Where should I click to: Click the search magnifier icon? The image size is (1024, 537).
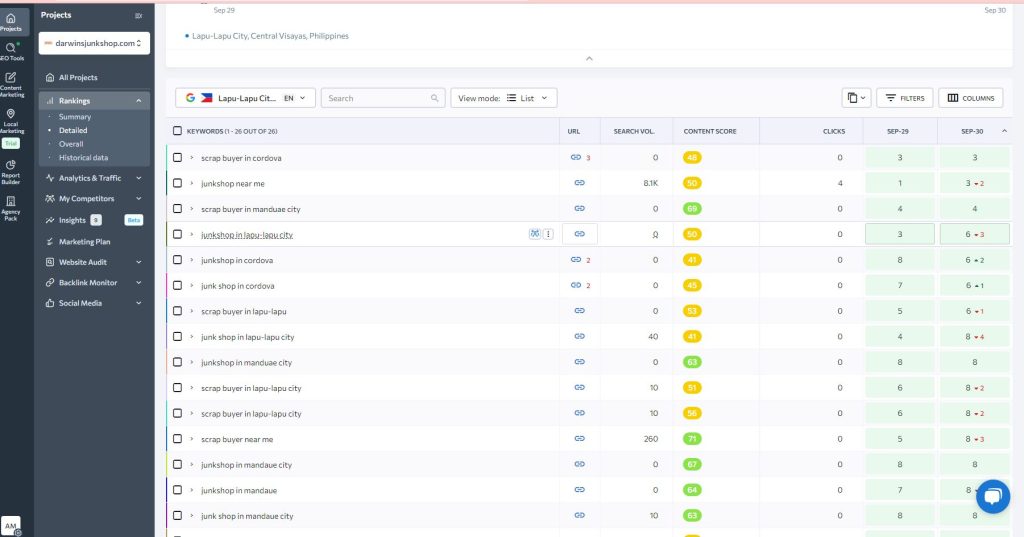[434, 98]
